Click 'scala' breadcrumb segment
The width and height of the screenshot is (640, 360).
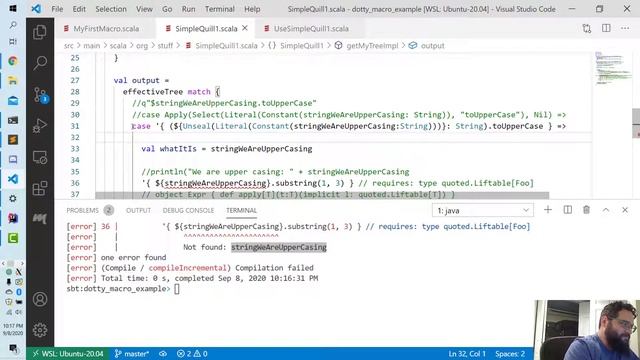(118, 46)
